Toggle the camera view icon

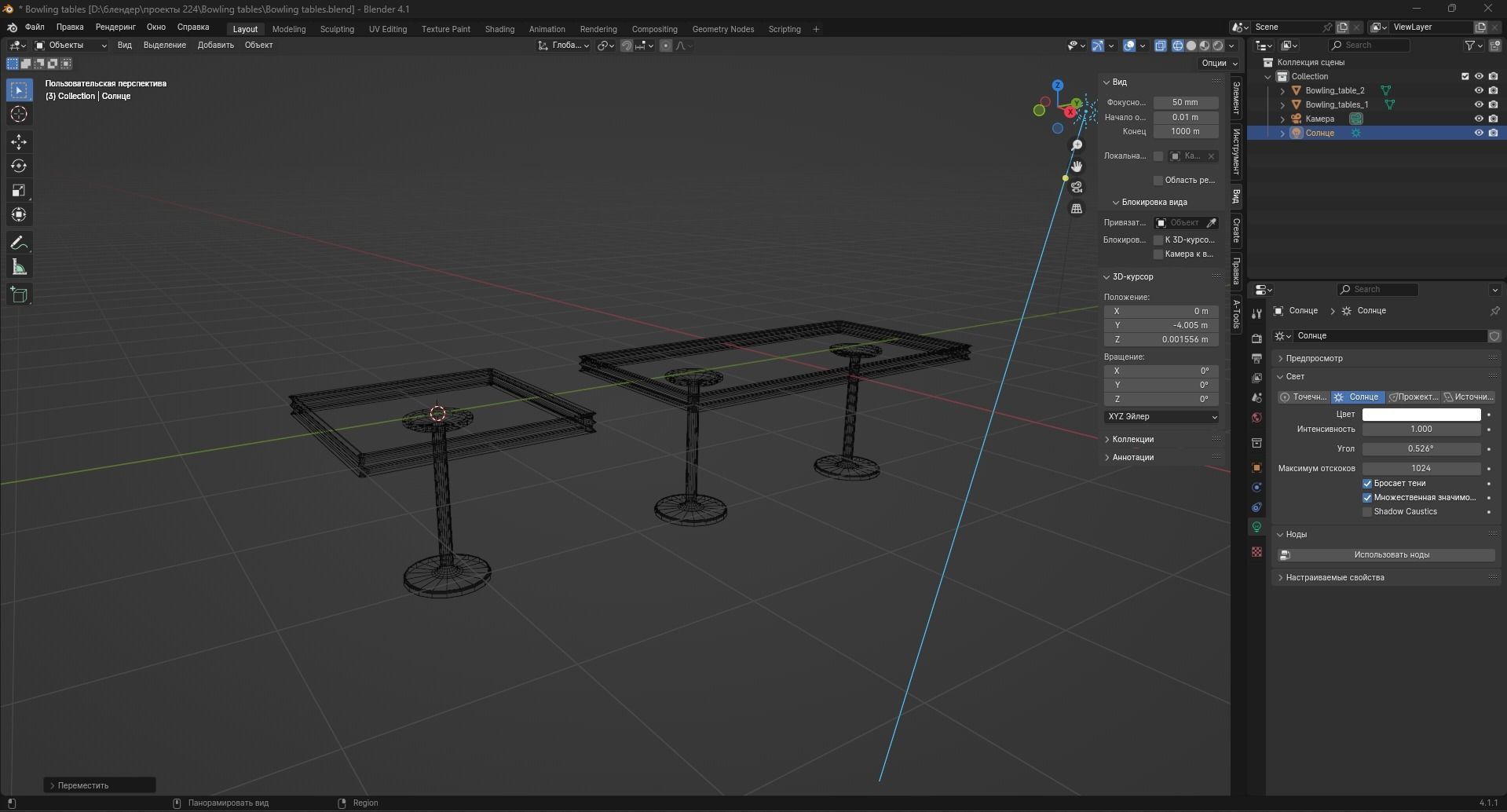(x=1077, y=188)
